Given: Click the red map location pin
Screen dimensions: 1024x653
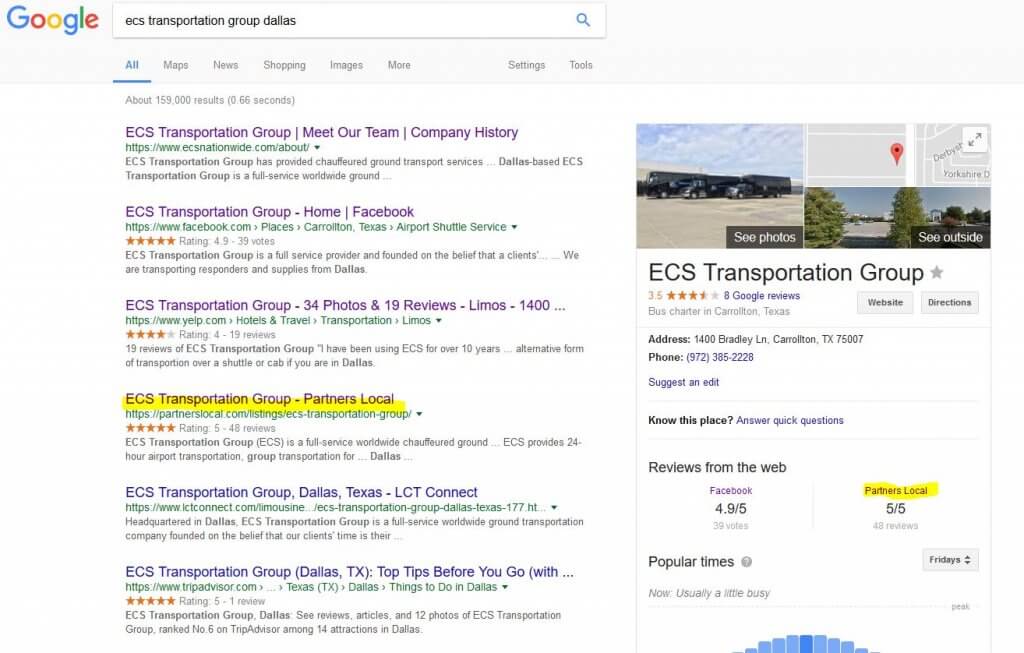Looking at the screenshot, I should click(897, 153).
